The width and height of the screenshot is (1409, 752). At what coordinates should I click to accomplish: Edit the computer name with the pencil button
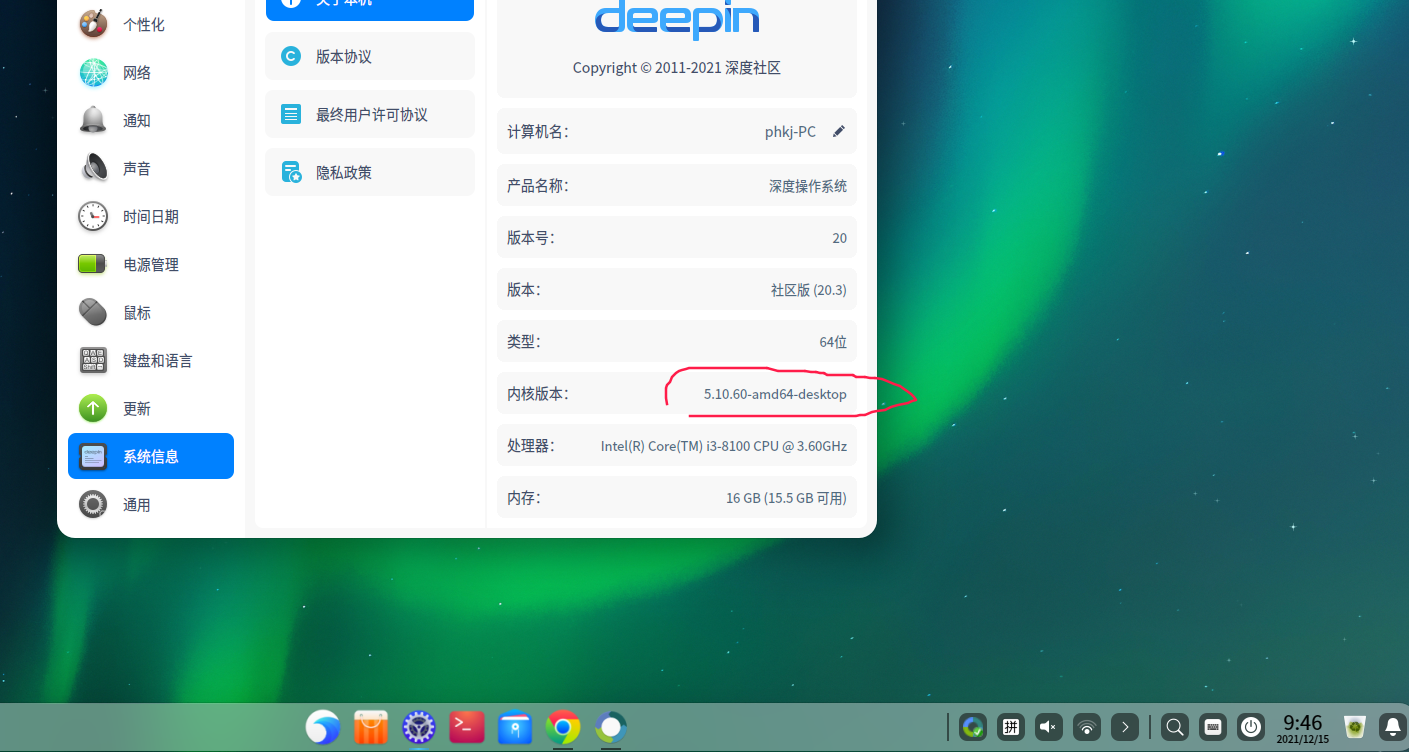pos(839,130)
